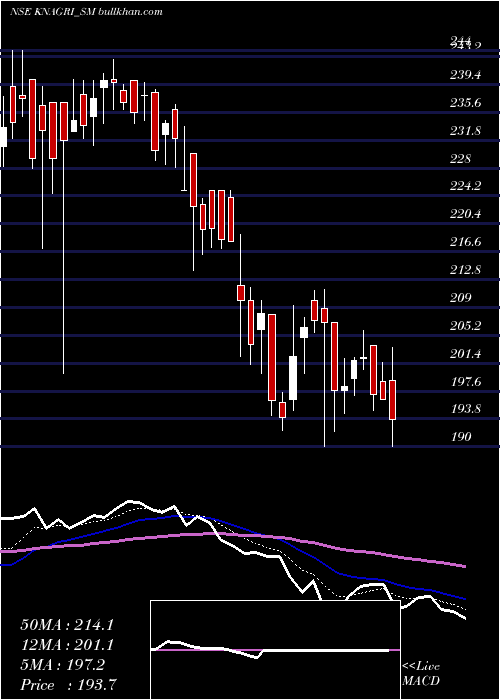Click the <<Live MACD label
This screenshot has width=500, height=700.
[x=421, y=674]
